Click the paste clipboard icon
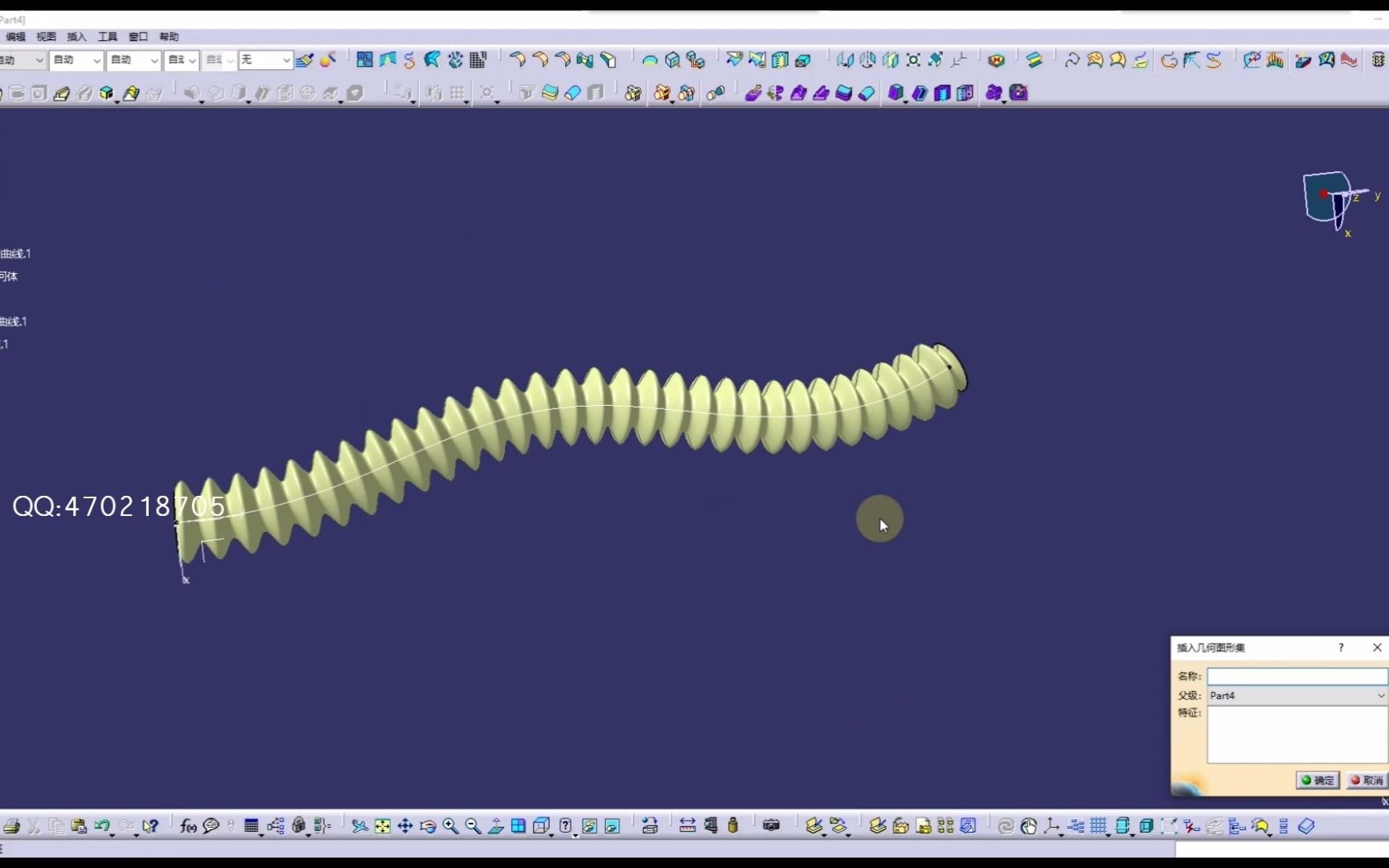The height and width of the screenshot is (868, 1389). (x=79, y=826)
